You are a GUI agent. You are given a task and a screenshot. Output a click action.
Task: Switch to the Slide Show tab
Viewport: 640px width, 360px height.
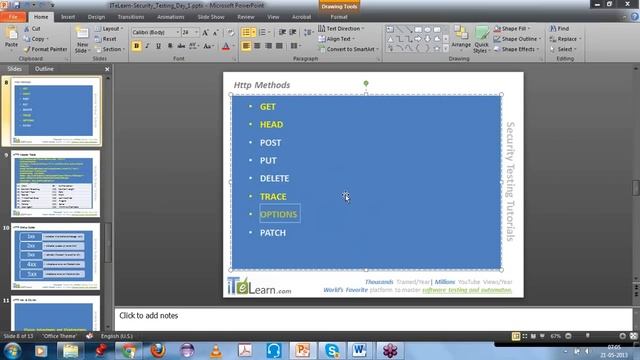click(211, 17)
